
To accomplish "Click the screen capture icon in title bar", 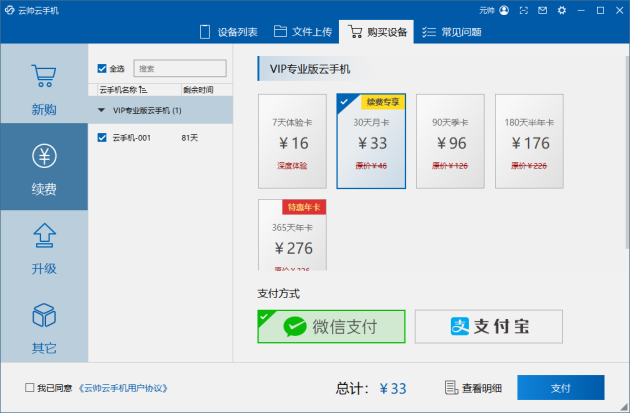I will coord(524,10).
